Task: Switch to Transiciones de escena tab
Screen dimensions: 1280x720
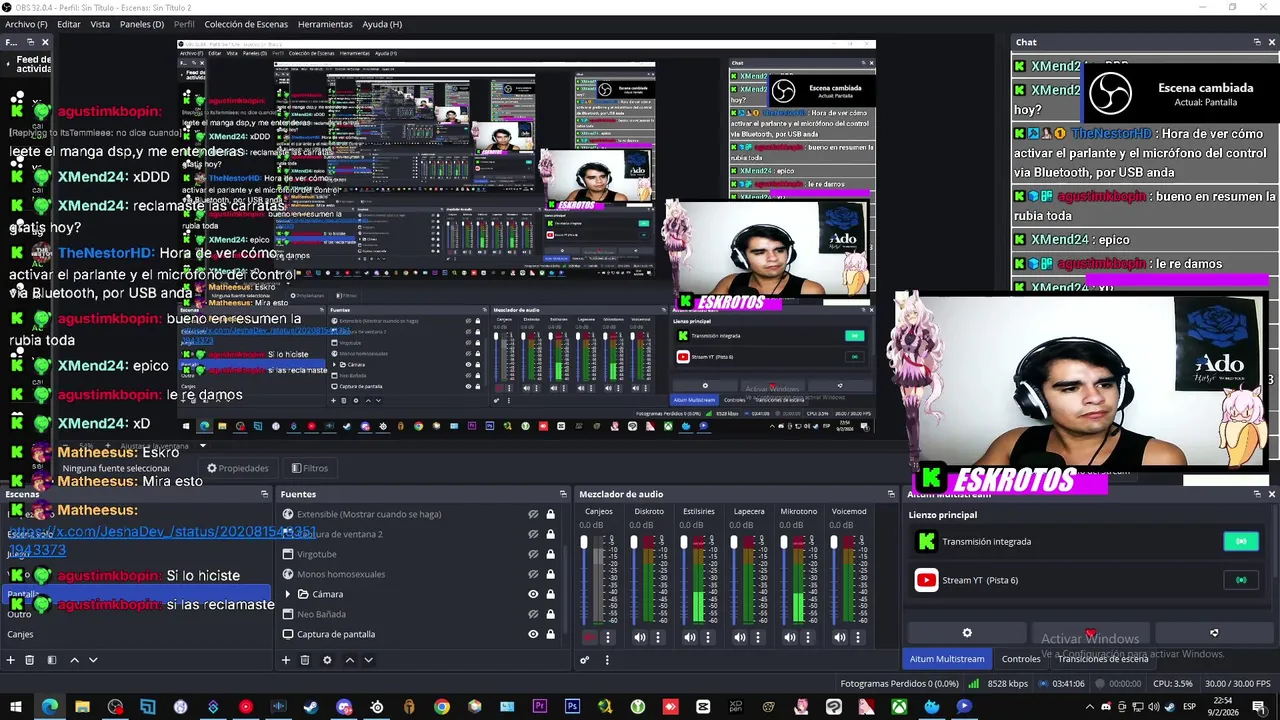Action: pos(1103,659)
